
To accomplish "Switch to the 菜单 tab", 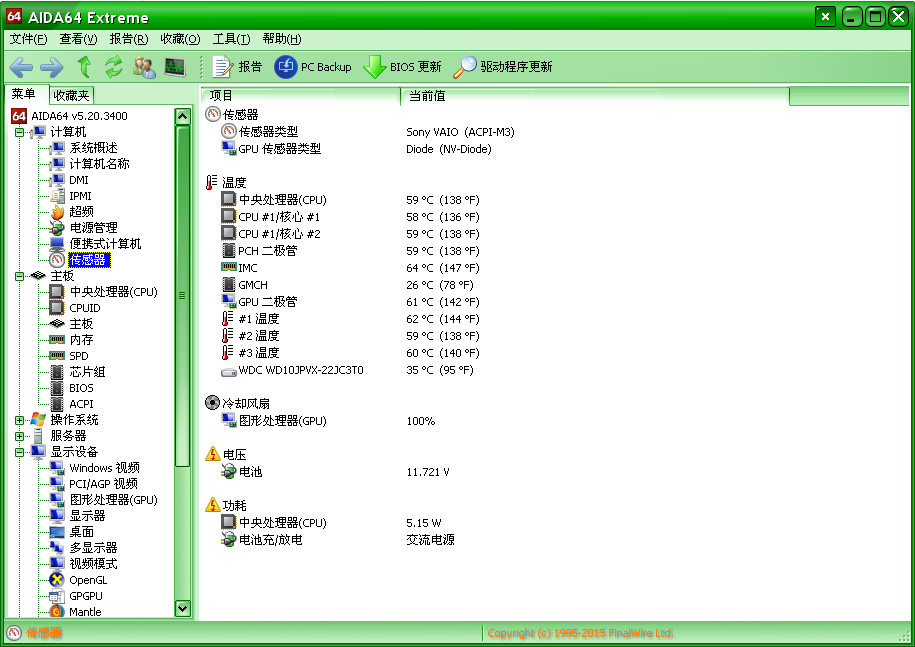I will click(24, 94).
